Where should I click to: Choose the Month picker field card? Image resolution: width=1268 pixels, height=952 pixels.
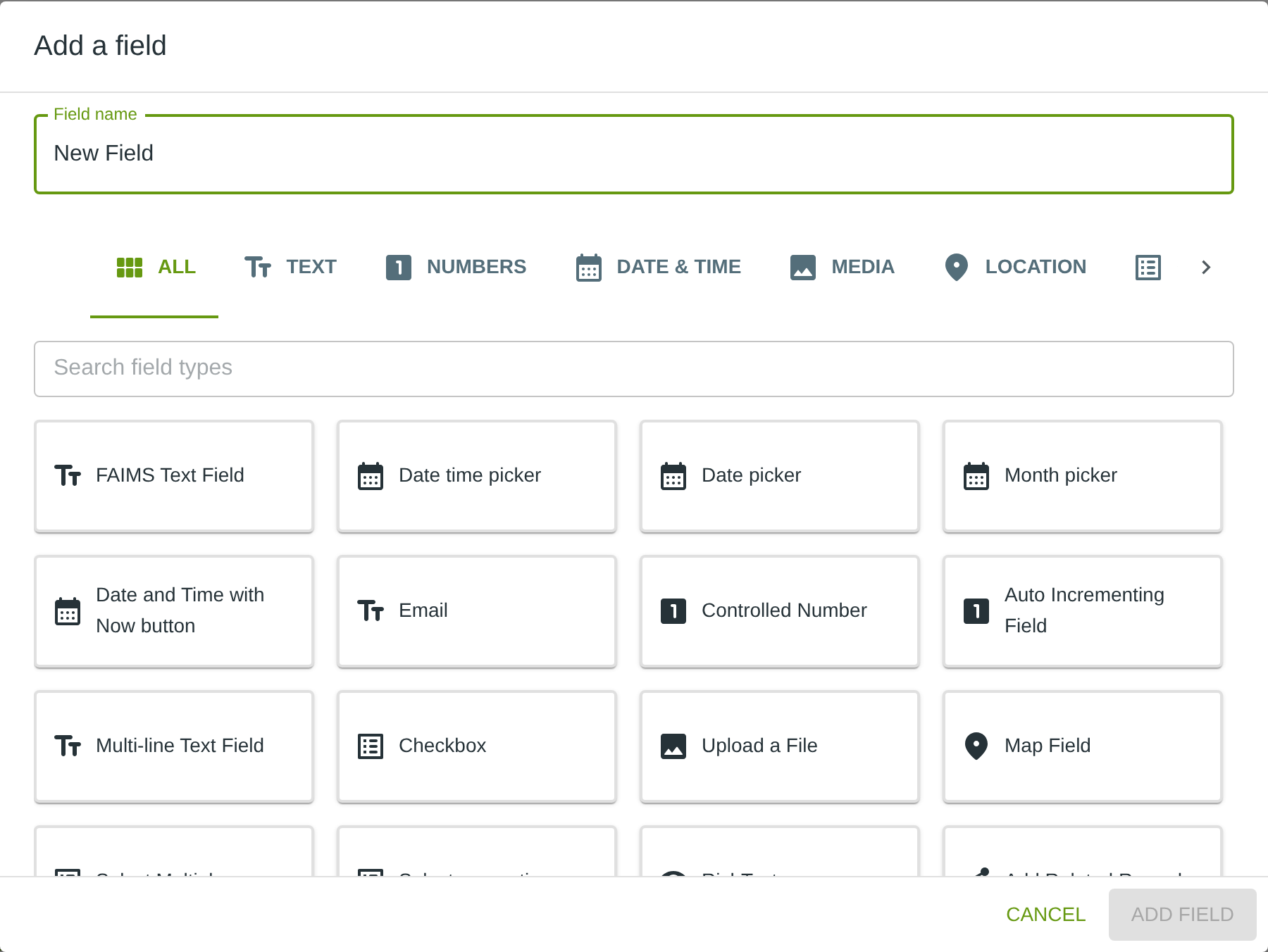tap(1082, 476)
